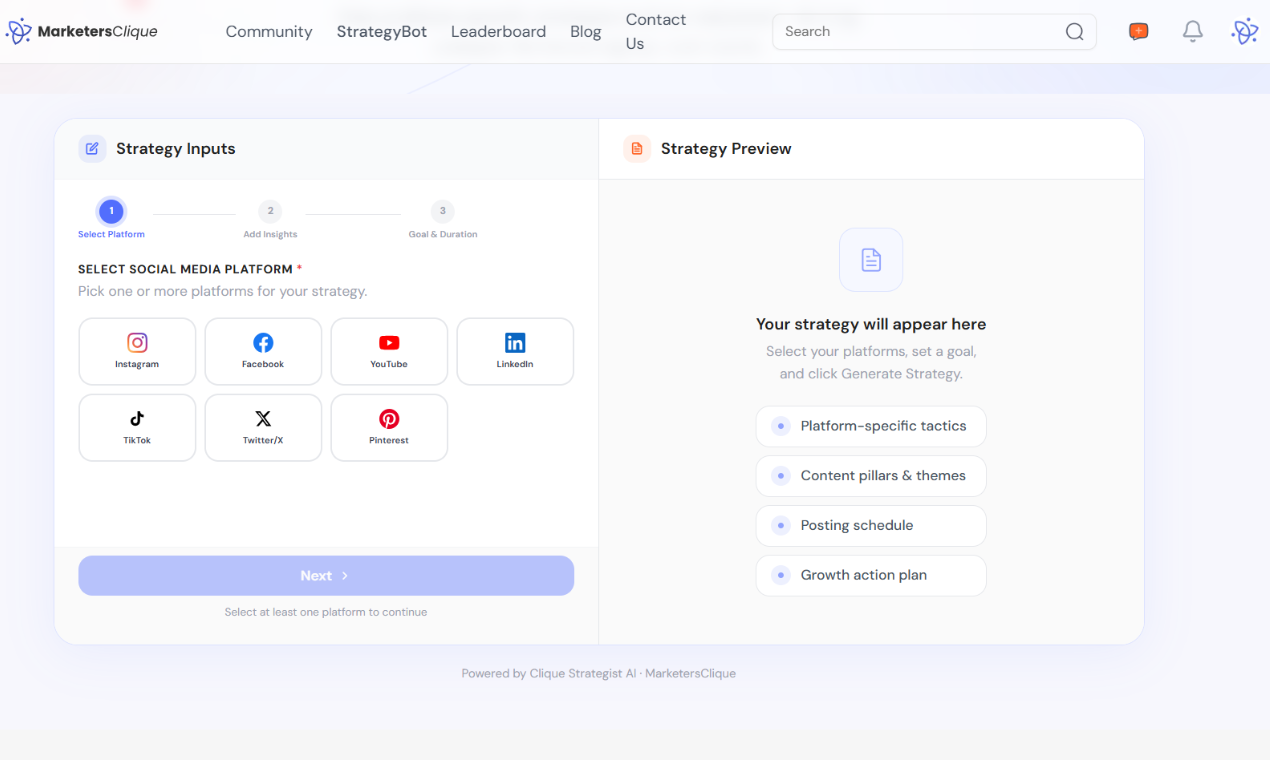The width and height of the screenshot is (1270, 760).
Task: Navigate to the Blog section
Action: [586, 31]
